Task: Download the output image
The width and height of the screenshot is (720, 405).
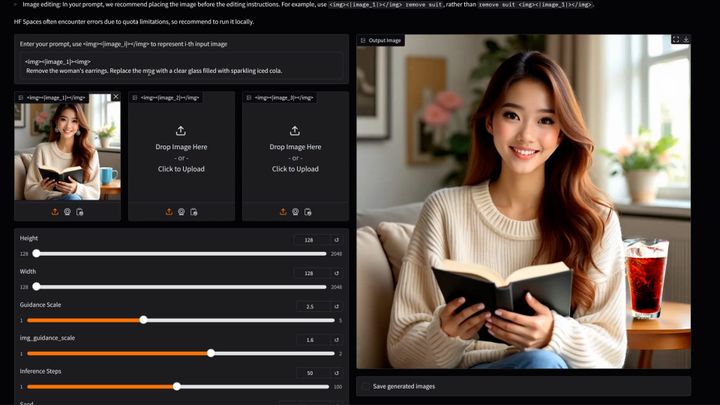Action: (x=686, y=39)
